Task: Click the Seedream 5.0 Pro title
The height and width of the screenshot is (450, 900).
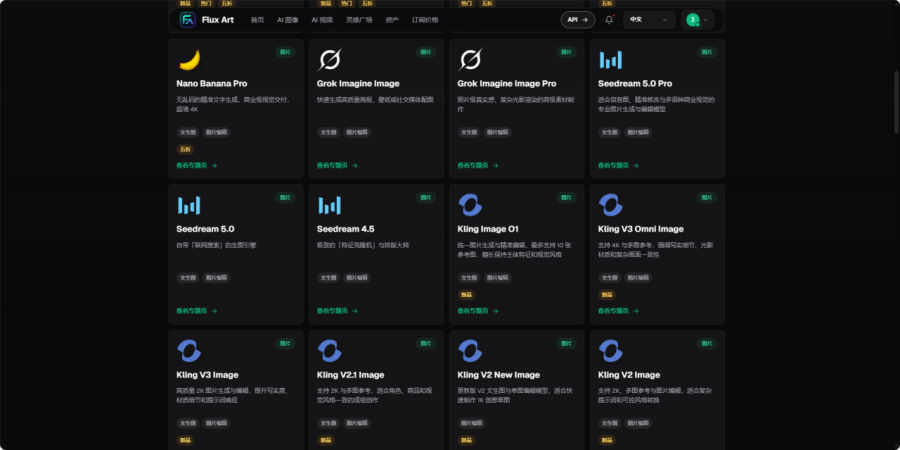Action: (635, 84)
